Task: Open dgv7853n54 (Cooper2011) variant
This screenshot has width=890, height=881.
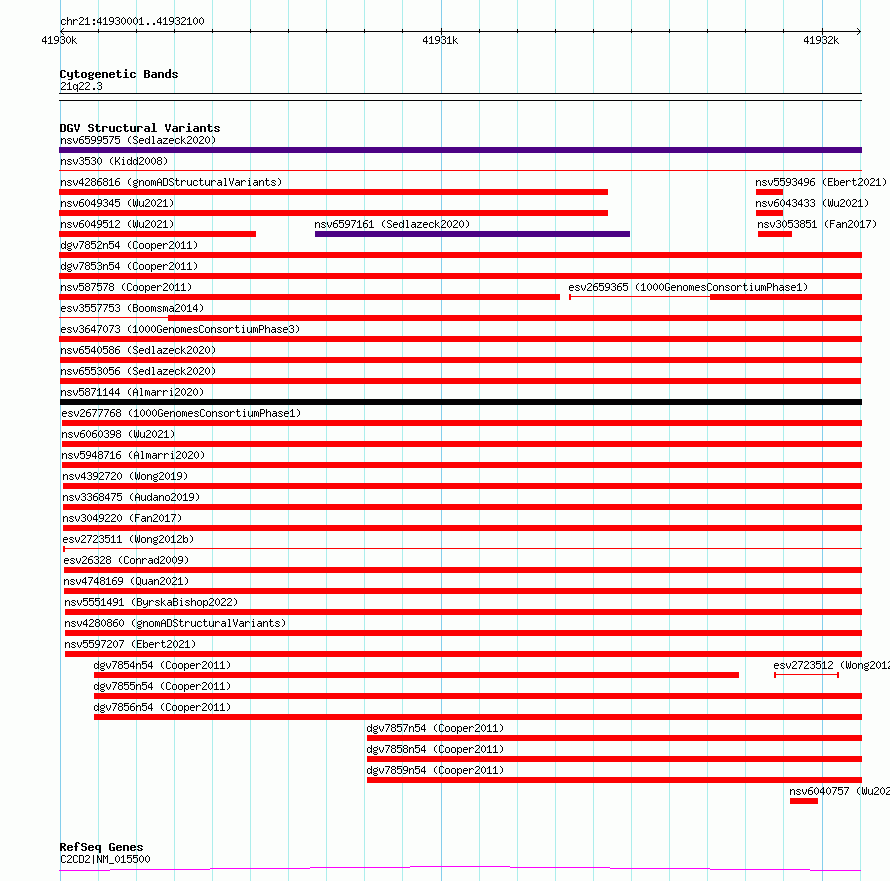Action: [129, 266]
